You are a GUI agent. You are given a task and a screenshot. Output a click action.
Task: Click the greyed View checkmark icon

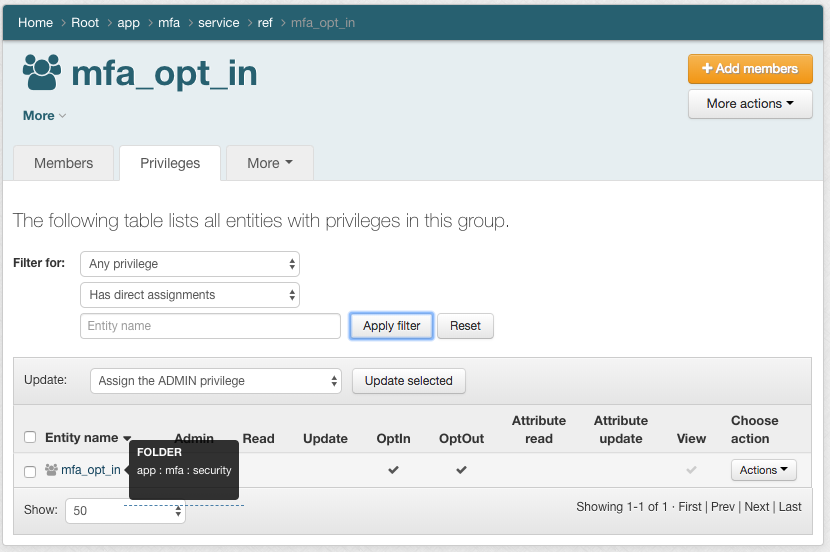[x=691, y=470]
